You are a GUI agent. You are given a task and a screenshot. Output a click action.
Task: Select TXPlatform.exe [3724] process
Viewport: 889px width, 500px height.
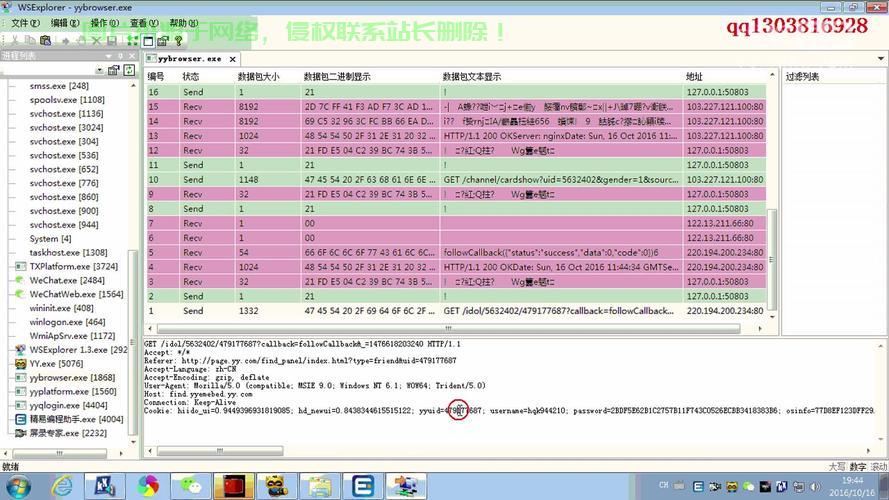[74, 266]
